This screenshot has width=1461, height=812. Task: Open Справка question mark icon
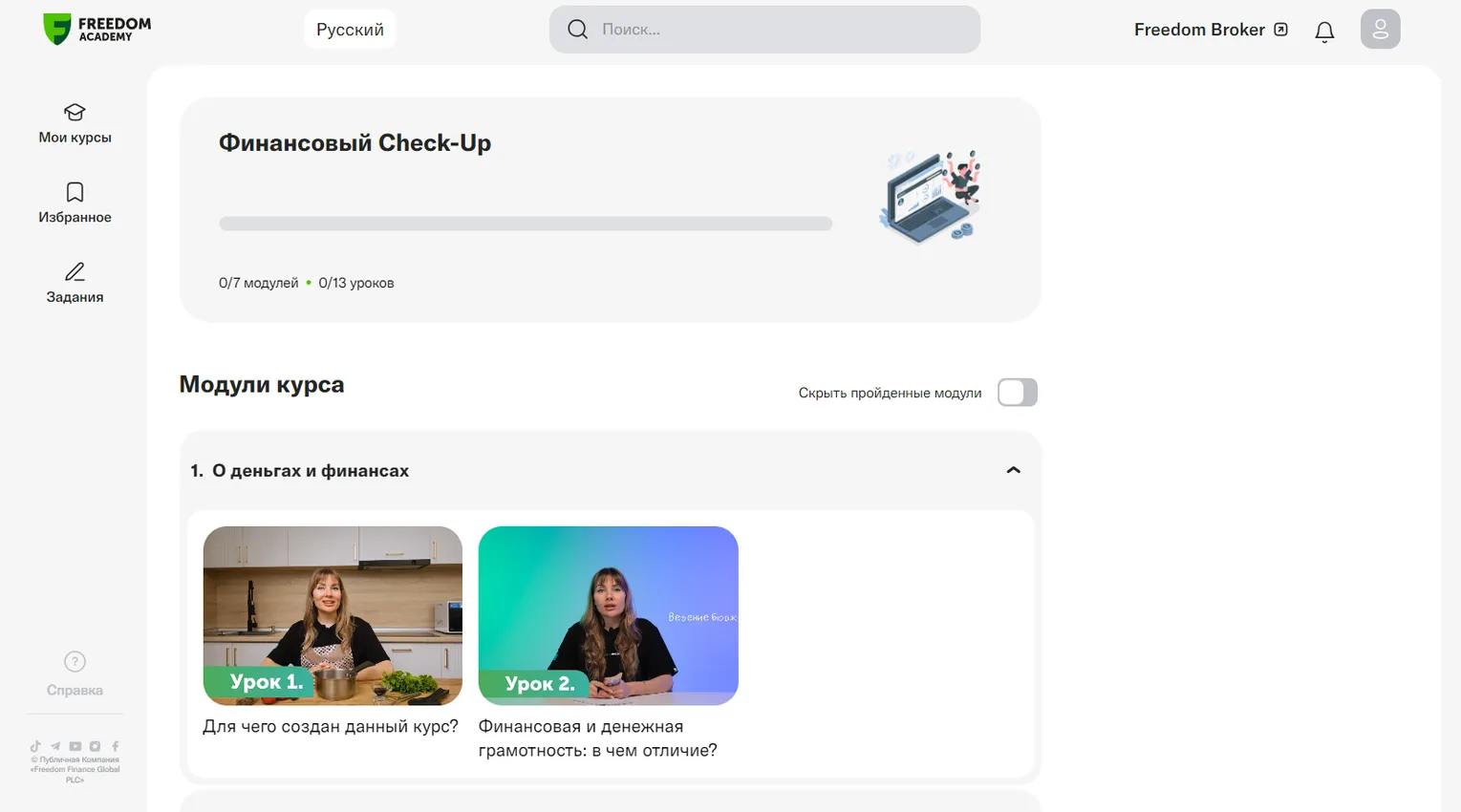75,661
